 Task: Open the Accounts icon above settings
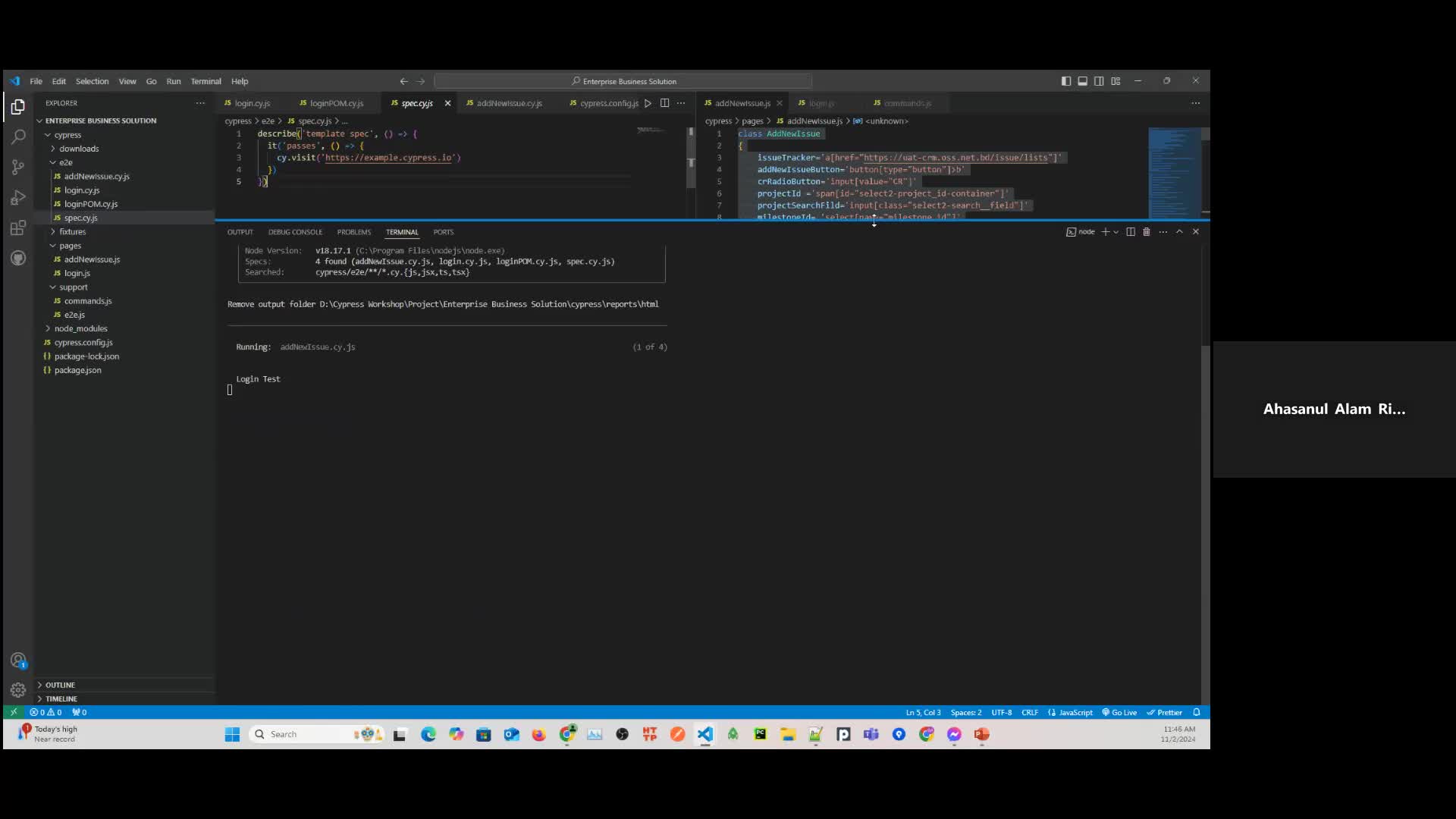tap(17, 661)
